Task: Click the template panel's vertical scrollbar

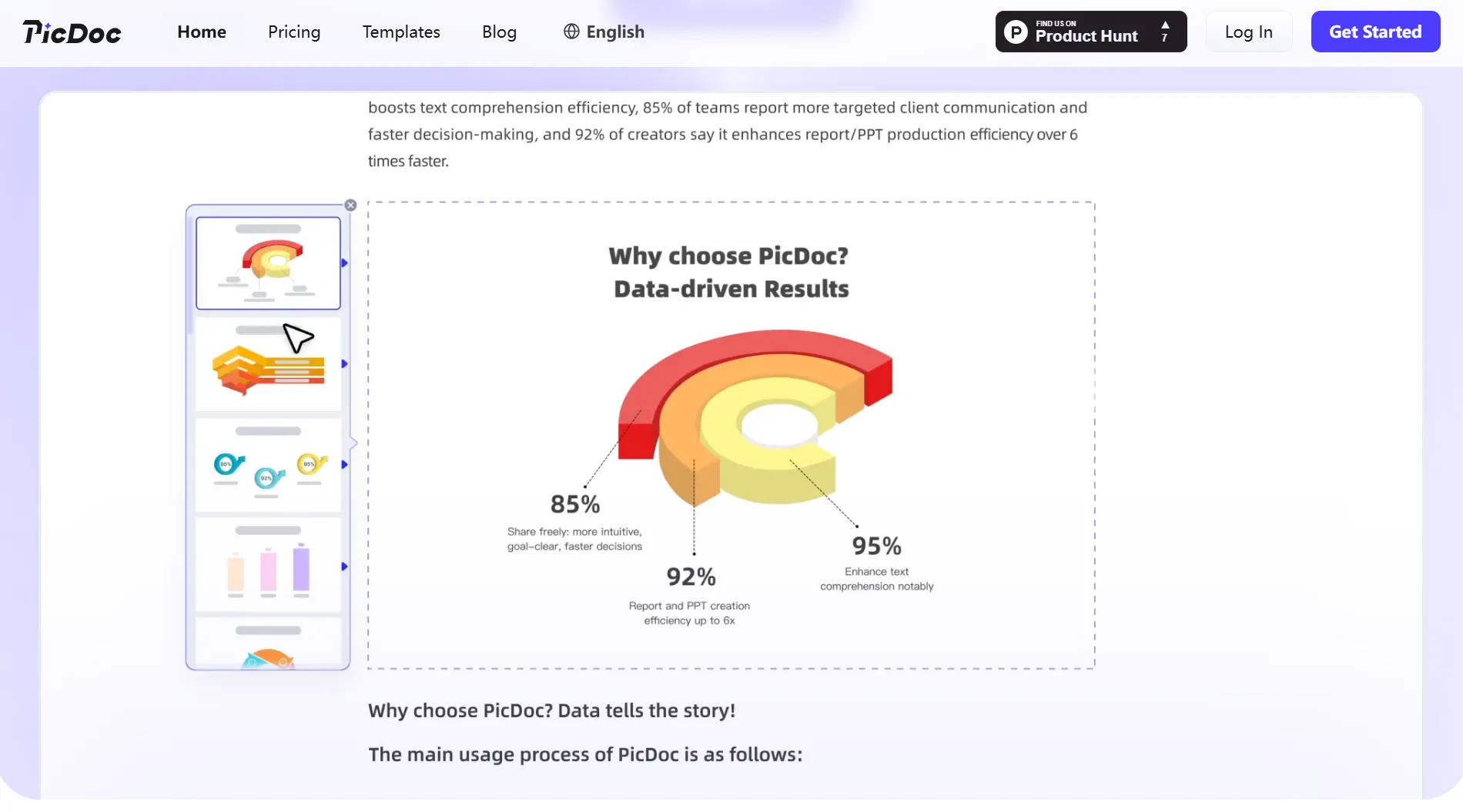Action: tap(190, 277)
